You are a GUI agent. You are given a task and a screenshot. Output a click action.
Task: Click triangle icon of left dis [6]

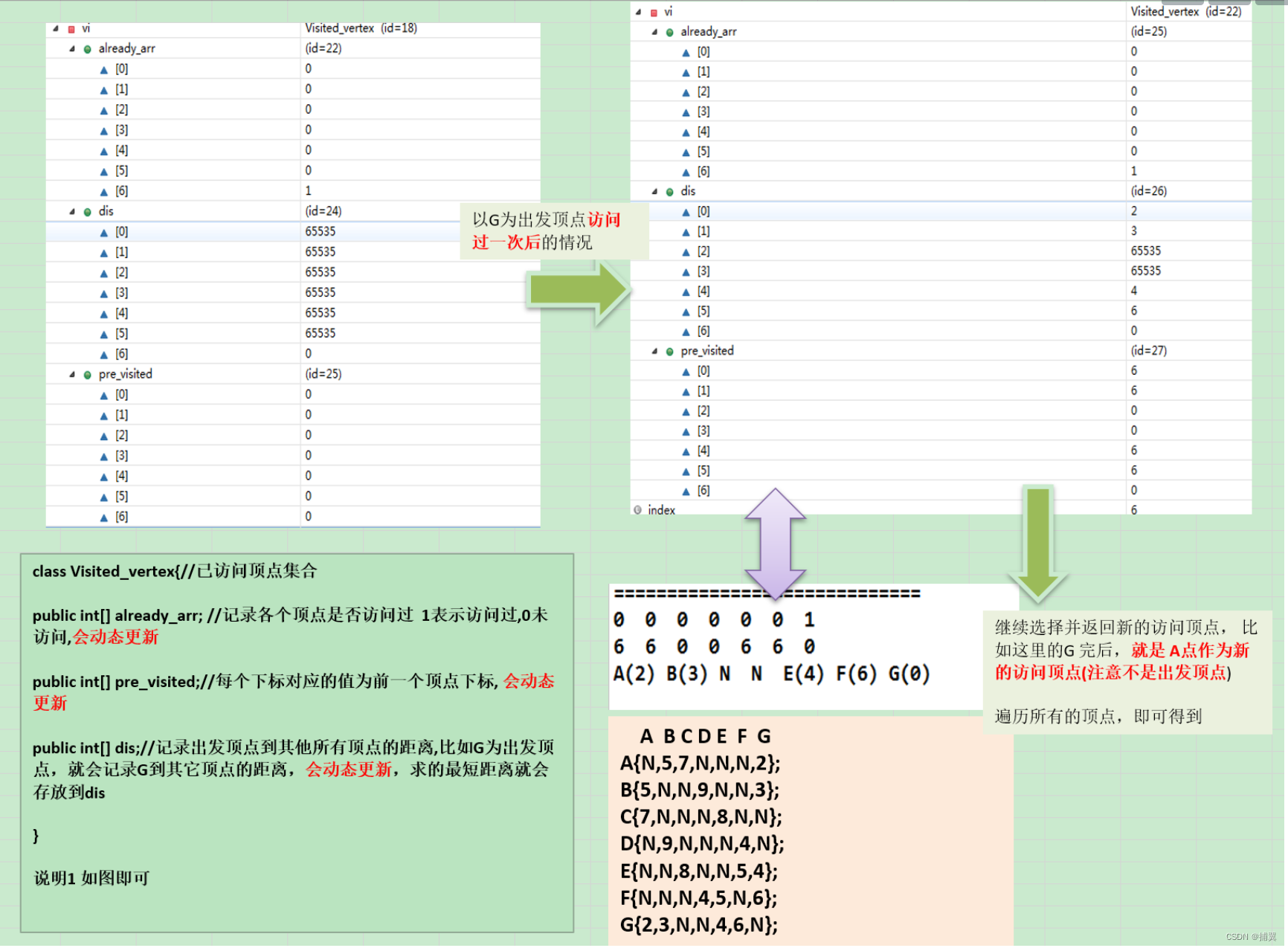(x=104, y=355)
